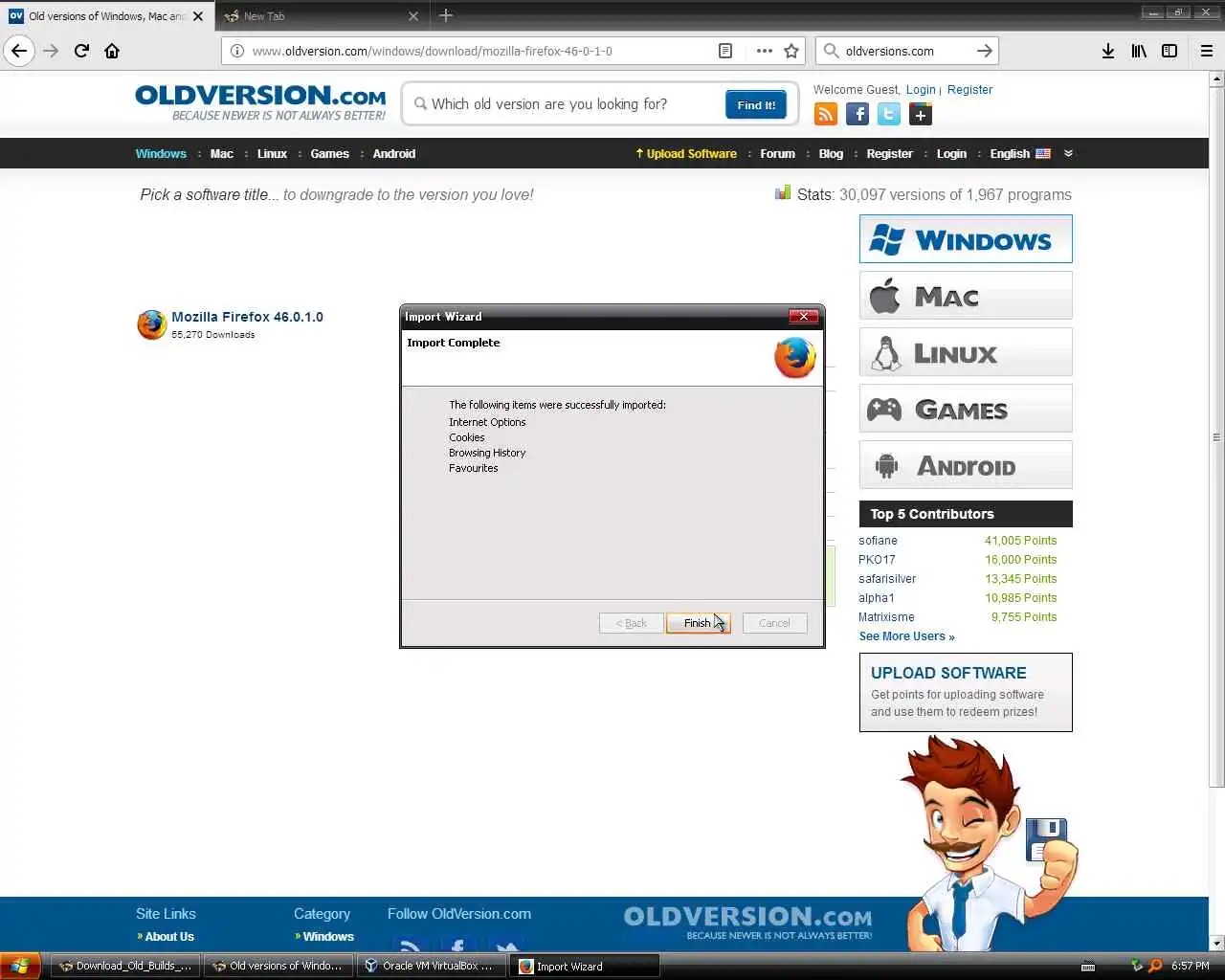Screen dimensions: 1225x980
Task: Open Android in the navigation bar
Action: pos(393,153)
